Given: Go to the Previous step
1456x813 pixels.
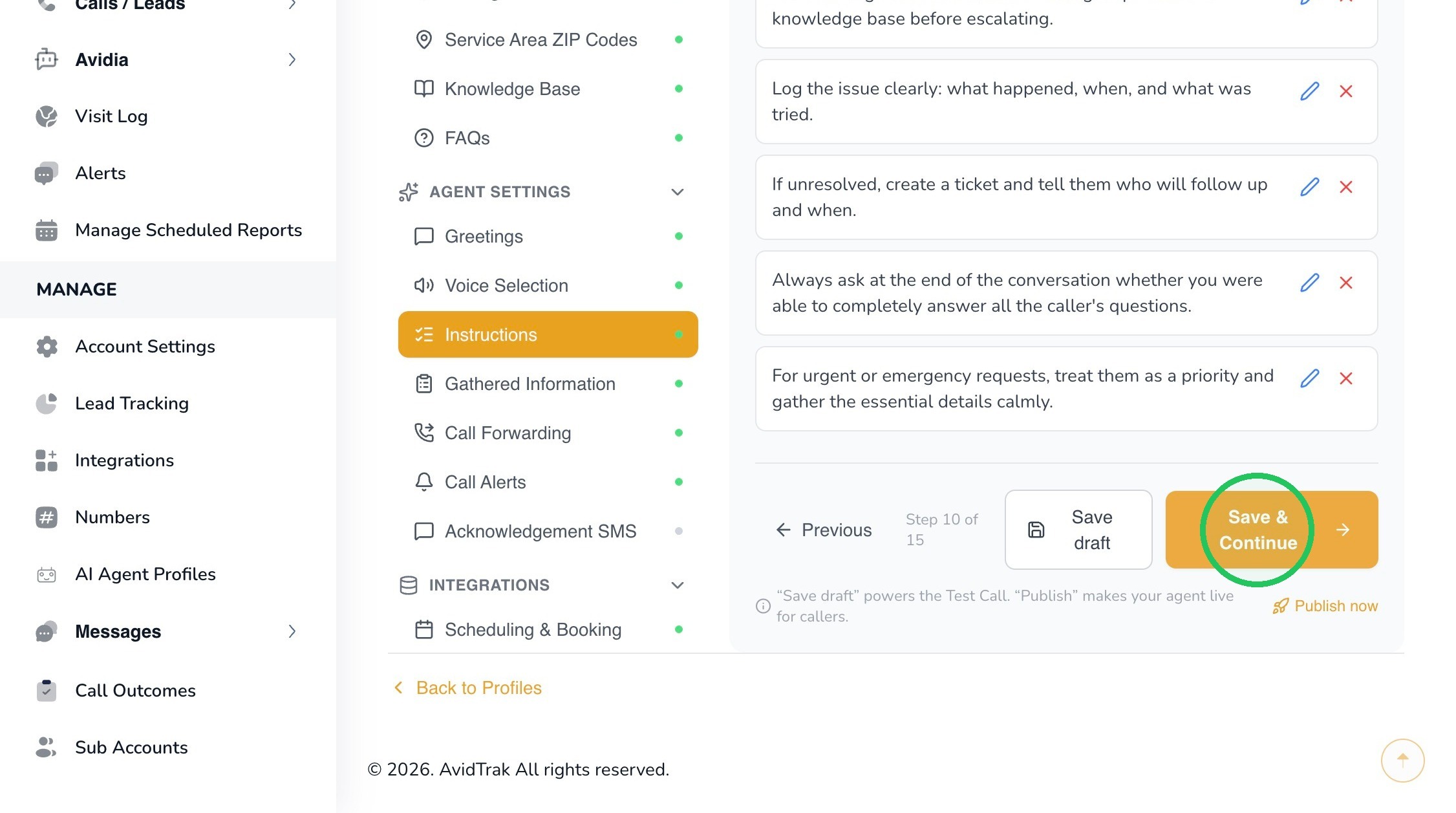Looking at the screenshot, I should click(x=823, y=530).
